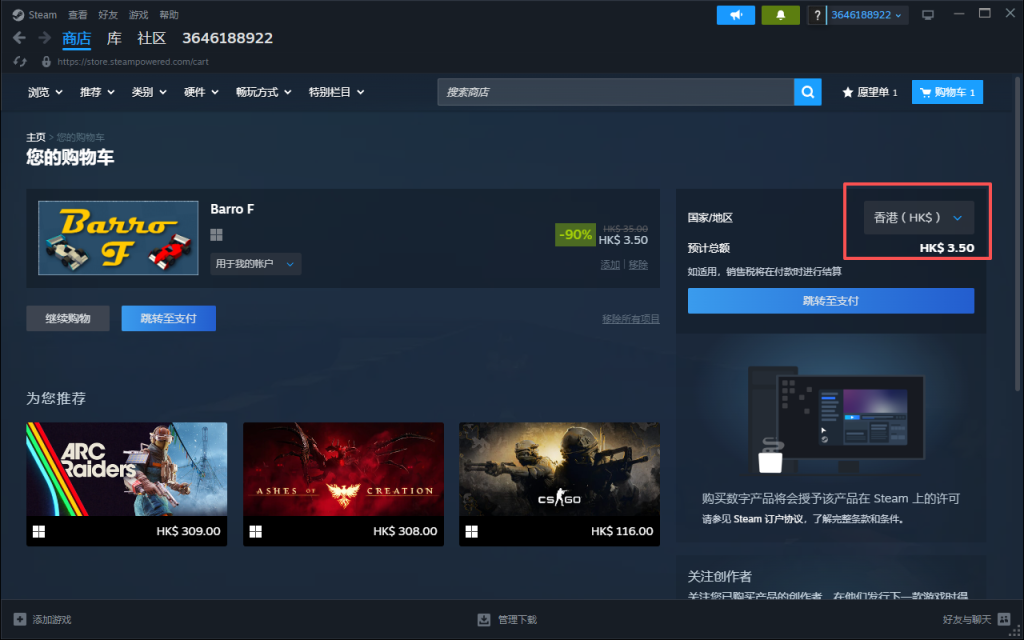1024x640 pixels.
Task: Expand the Hong Kong (HK$) region dropdown
Action: 918,217
